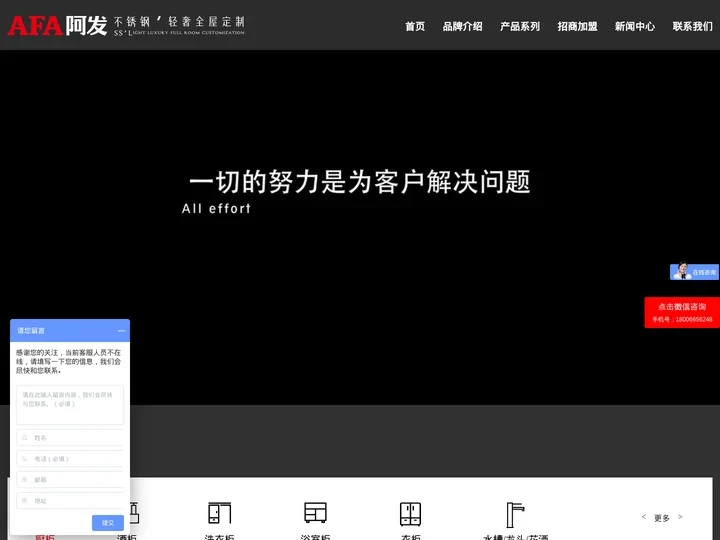Click the 在线咨询 online chat badge
The height and width of the screenshot is (540, 720).
694,271
